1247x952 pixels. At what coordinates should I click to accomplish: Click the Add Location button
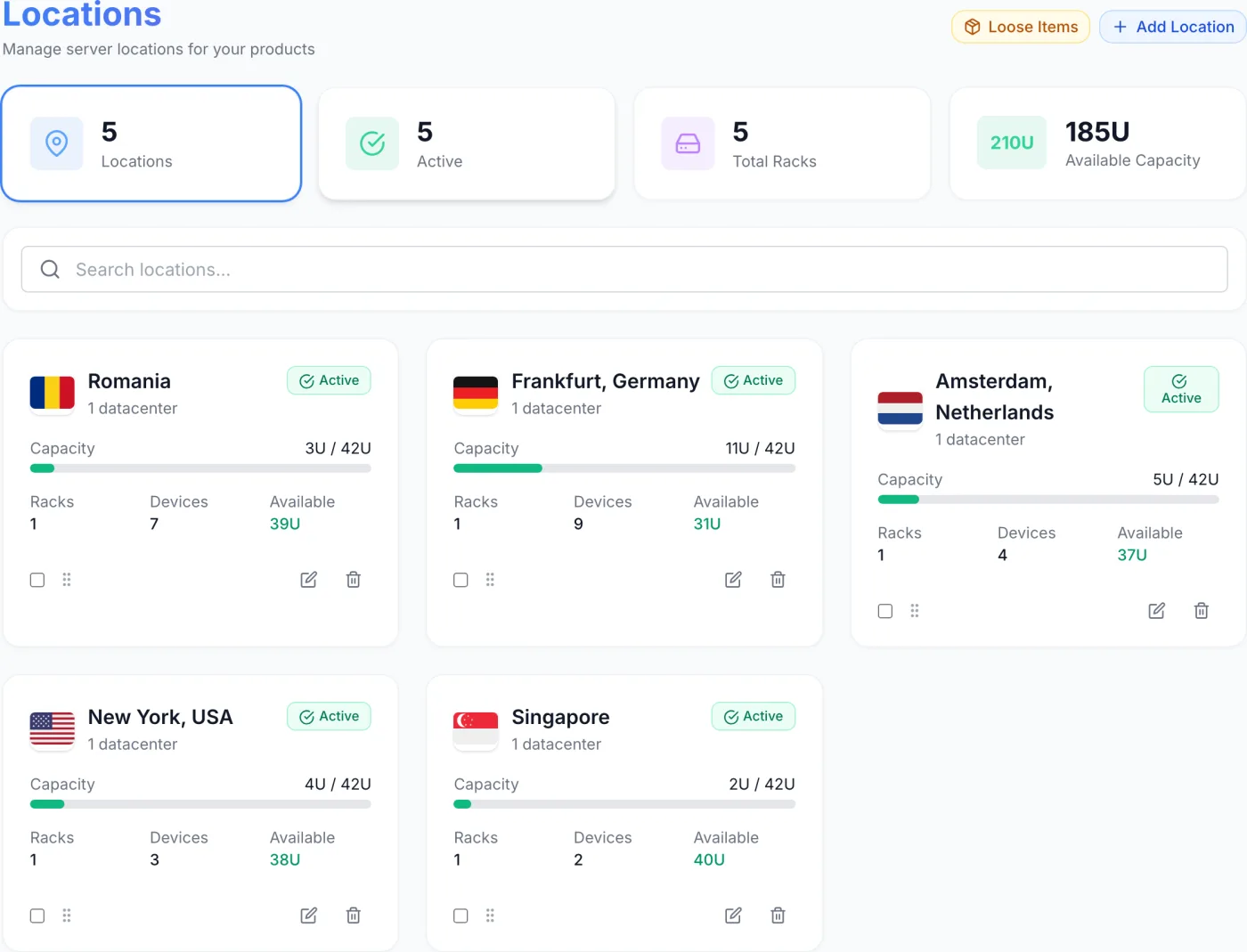1173,27
